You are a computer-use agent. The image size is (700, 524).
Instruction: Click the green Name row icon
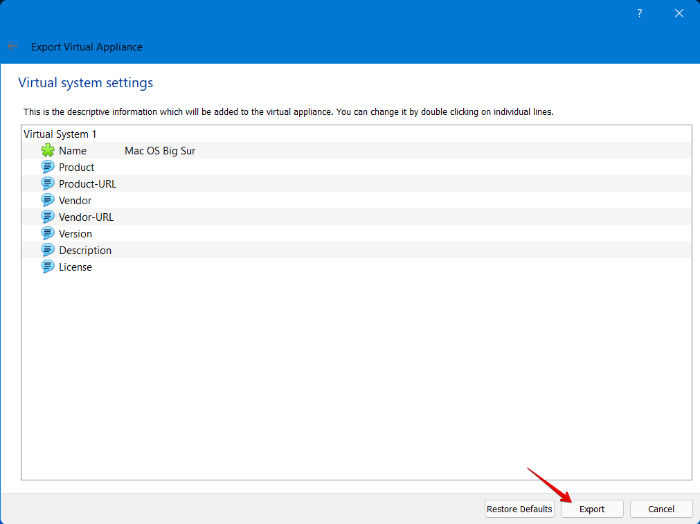point(48,150)
